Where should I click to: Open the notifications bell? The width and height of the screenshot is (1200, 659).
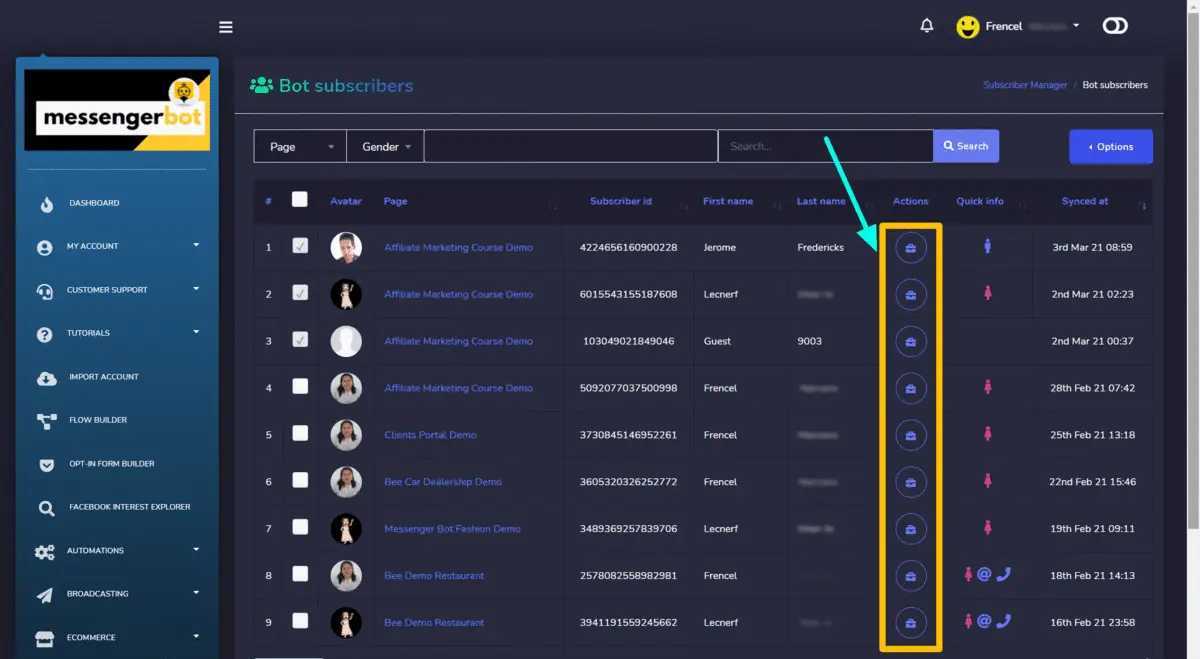[x=927, y=26]
